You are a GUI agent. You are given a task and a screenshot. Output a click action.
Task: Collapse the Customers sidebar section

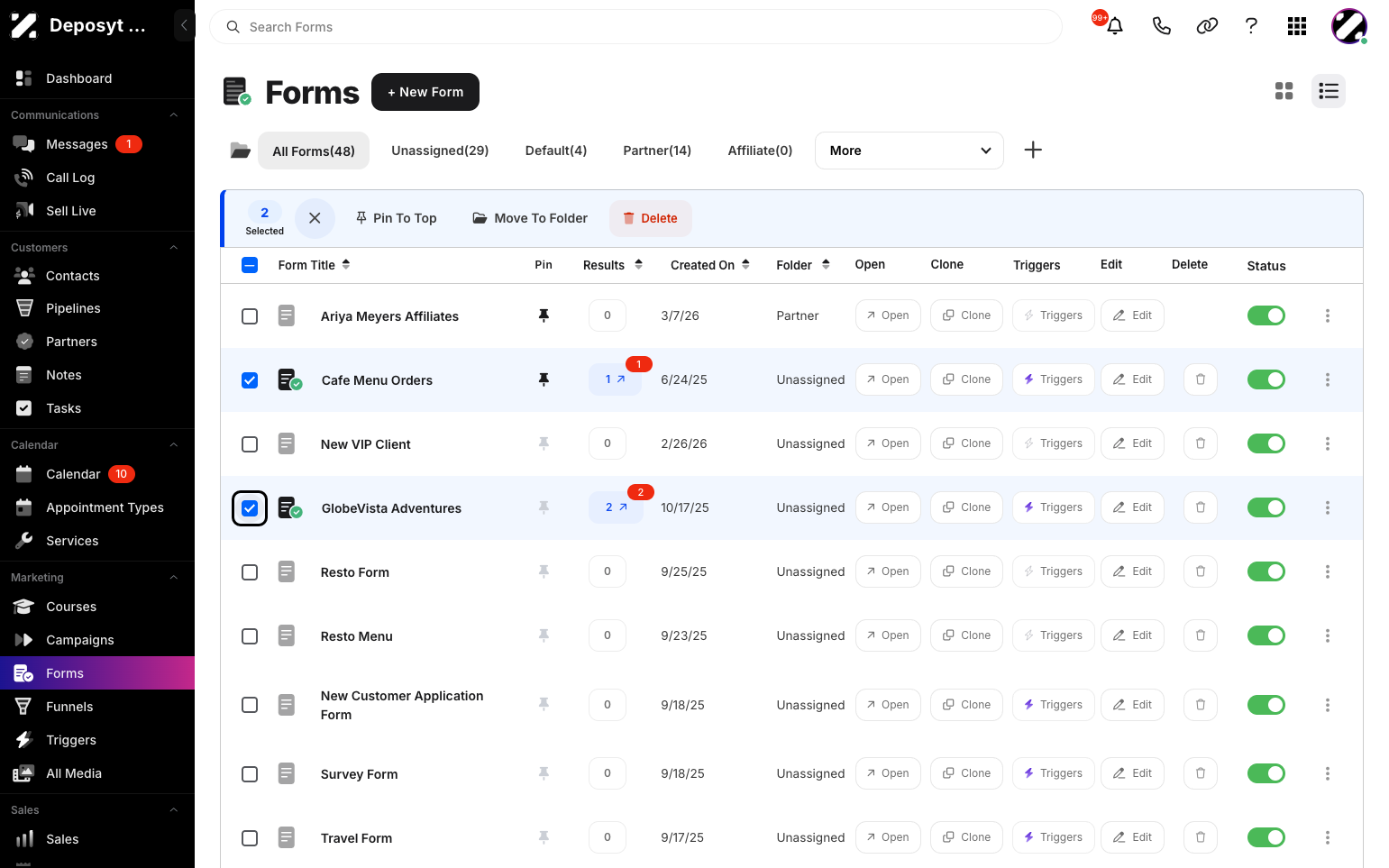pyautogui.click(x=174, y=248)
